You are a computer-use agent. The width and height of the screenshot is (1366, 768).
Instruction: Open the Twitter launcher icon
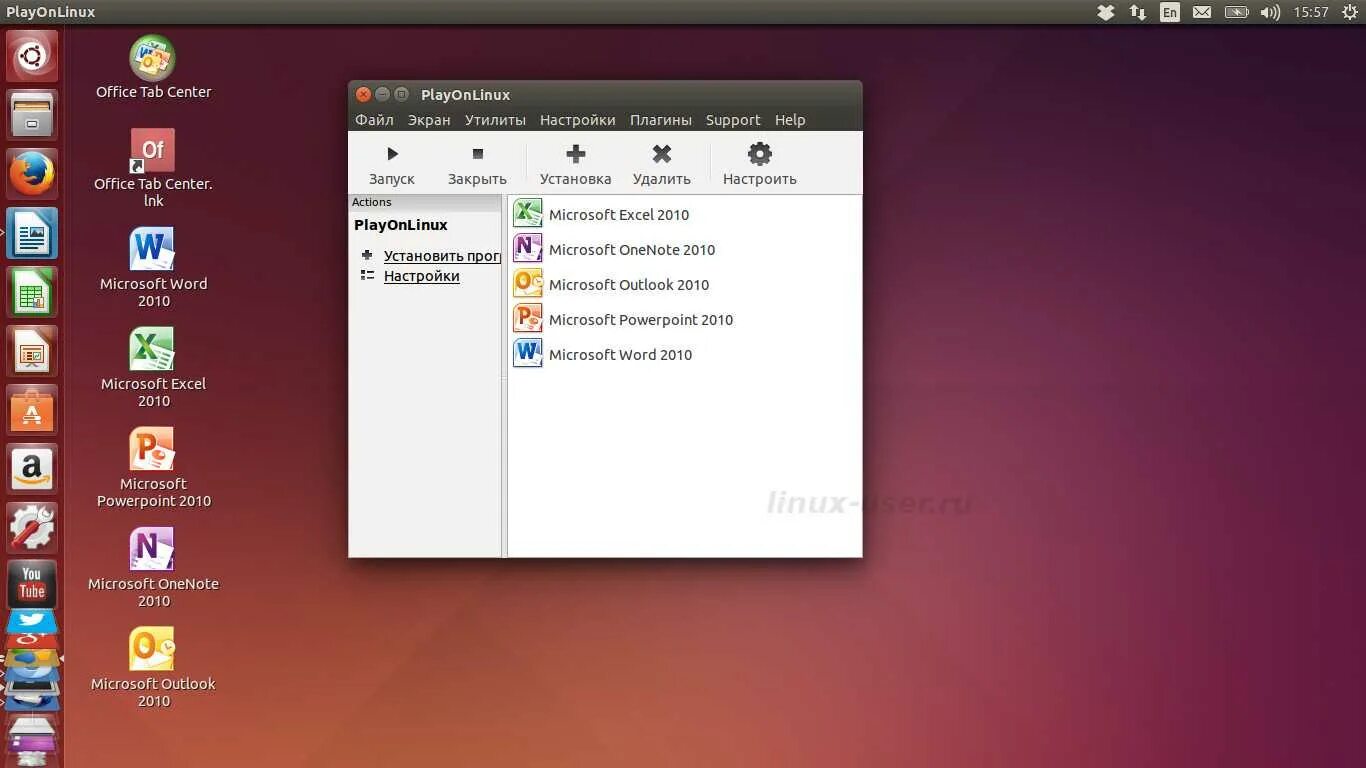point(32,620)
